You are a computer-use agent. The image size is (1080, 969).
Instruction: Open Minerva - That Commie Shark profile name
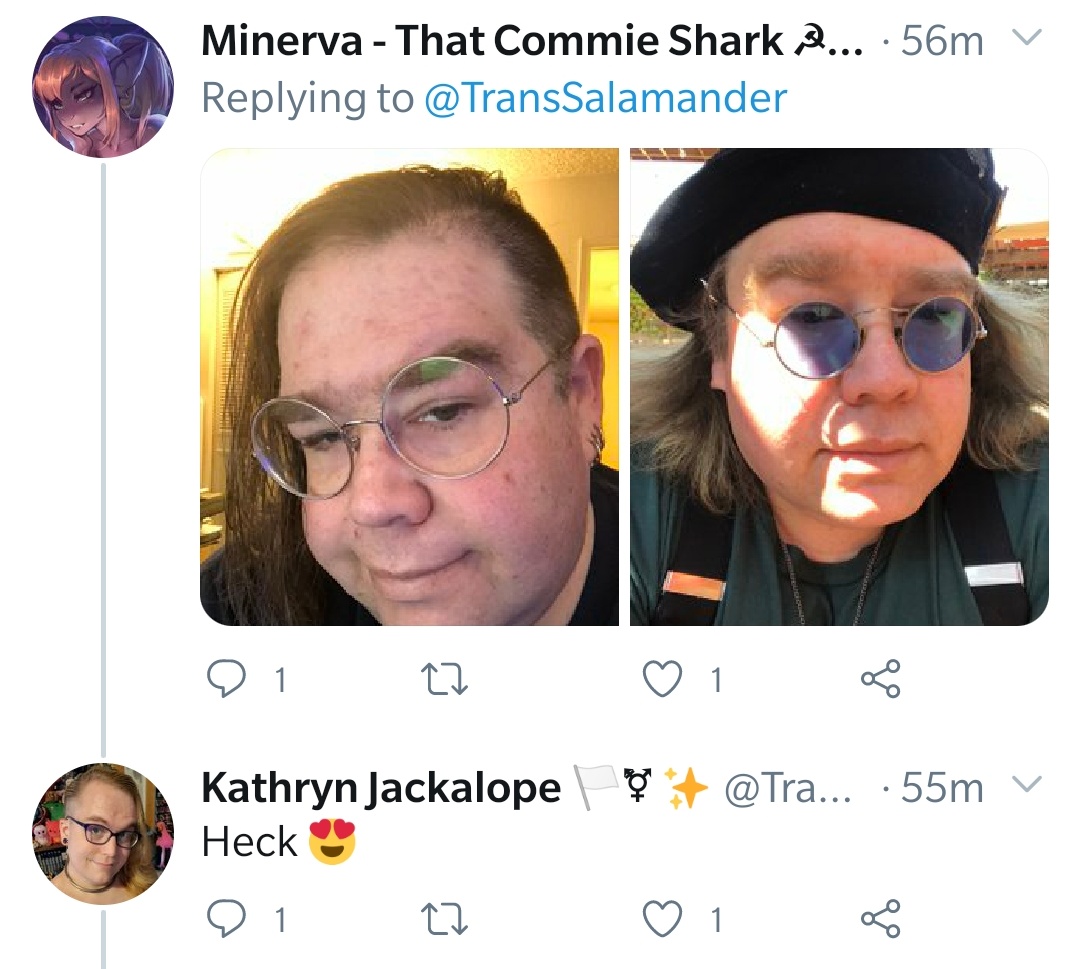[x=531, y=41]
